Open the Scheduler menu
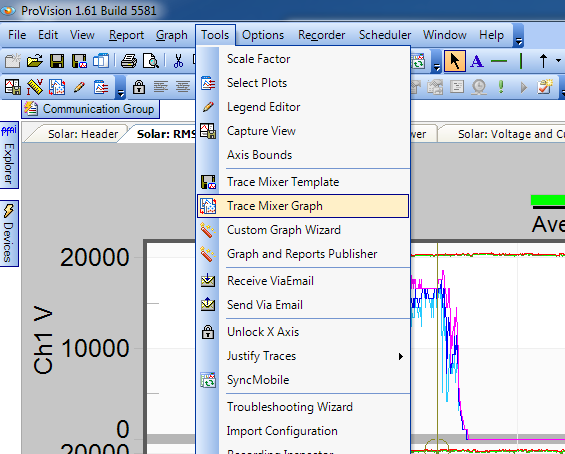565x454 pixels. click(x=385, y=35)
